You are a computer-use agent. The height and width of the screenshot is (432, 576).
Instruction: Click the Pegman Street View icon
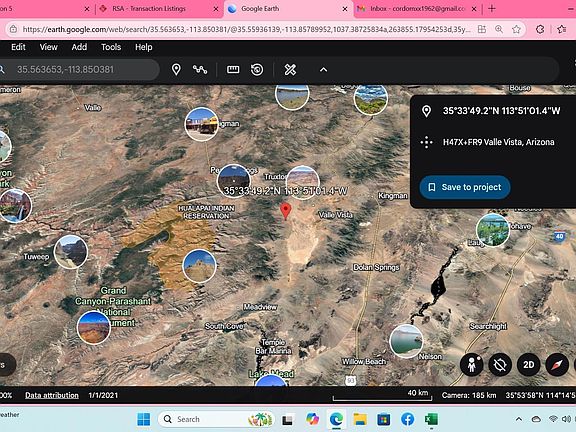(x=472, y=365)
